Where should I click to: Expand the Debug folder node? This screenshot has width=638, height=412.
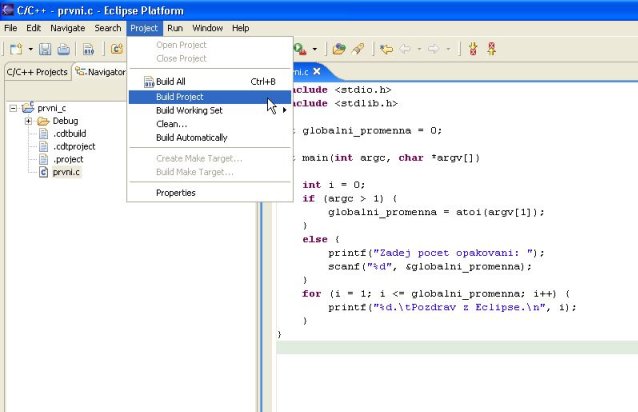coord(28,121)
